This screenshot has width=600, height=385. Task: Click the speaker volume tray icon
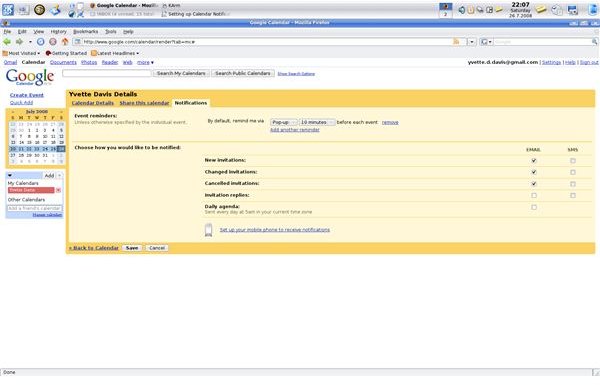click(461, 10)
